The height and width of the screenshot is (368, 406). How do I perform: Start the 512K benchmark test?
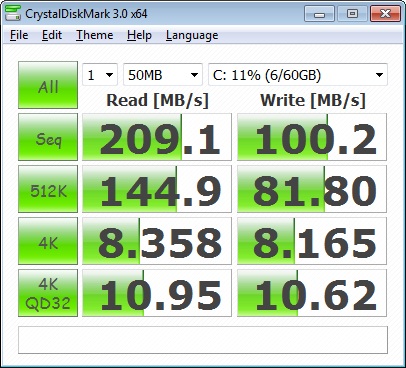(x=48, y=189)
